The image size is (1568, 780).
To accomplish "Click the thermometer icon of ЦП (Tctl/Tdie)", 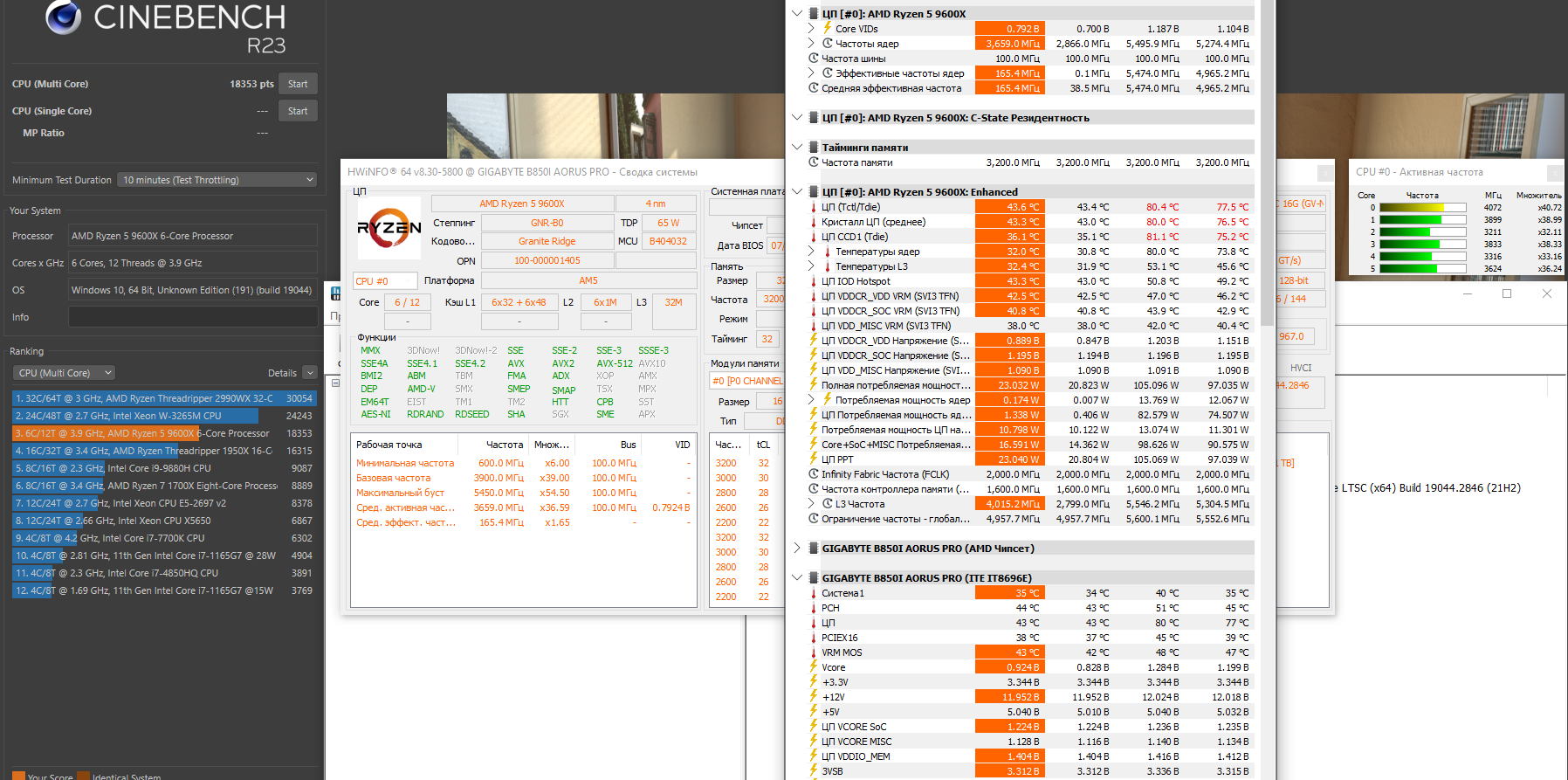I will pos(813,207).
